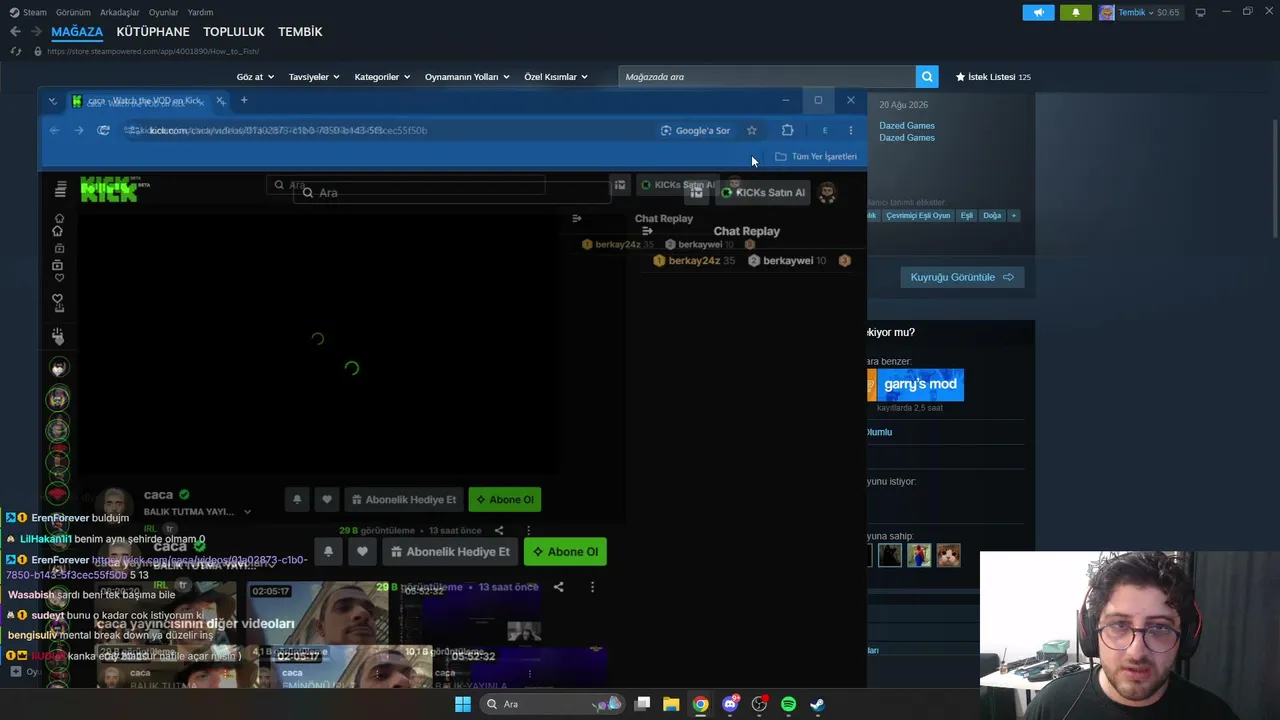Open Kick's hamburger sidebar menu
The height and width of the screenshot is (720, 1280).
coord(61,189)
